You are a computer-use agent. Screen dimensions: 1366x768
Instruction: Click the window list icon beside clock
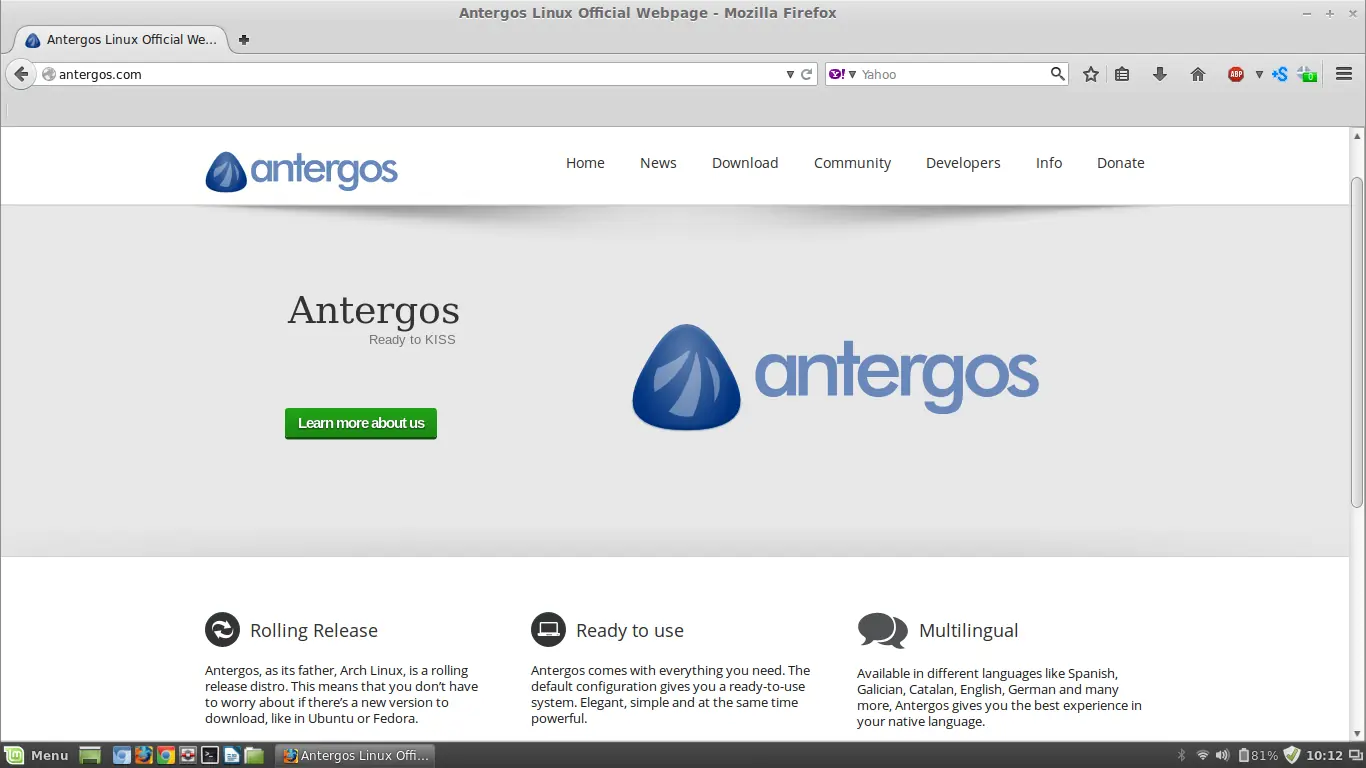pos(1355,755)
